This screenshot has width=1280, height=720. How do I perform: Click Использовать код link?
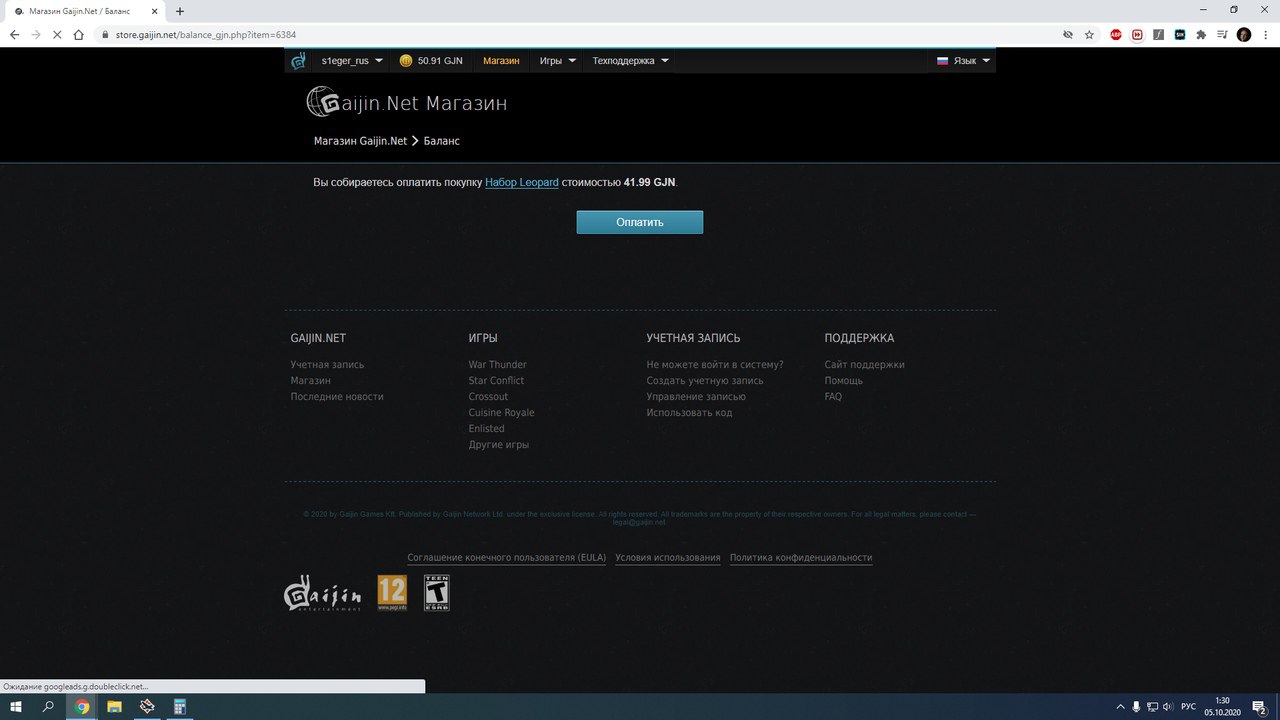pos(689,413)
